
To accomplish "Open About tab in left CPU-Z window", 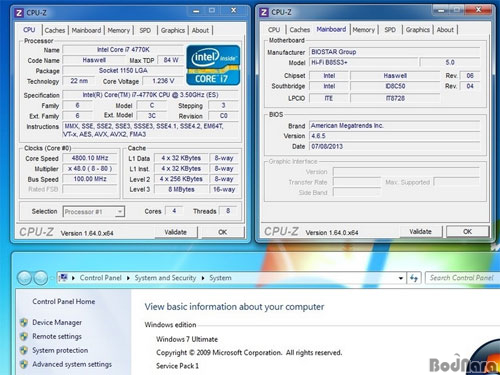I will click(x=200, y=30).
